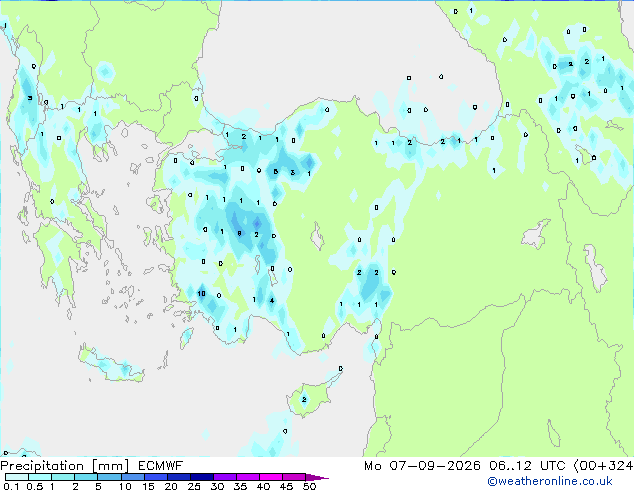The width and height of the screenshot is (634, 490).
Task: Click the legend scale label '0.5'
Action: (34, 486)
